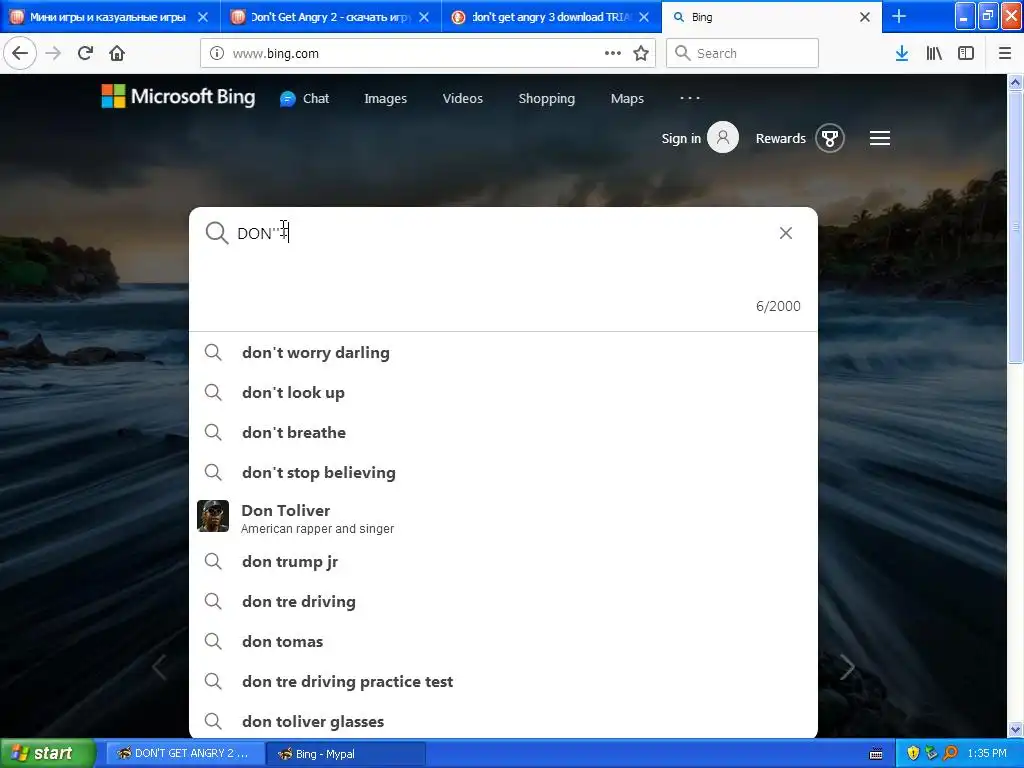1024x768 pixels.
Task: Show site information icon in address bar
Action: coord(216,53)
